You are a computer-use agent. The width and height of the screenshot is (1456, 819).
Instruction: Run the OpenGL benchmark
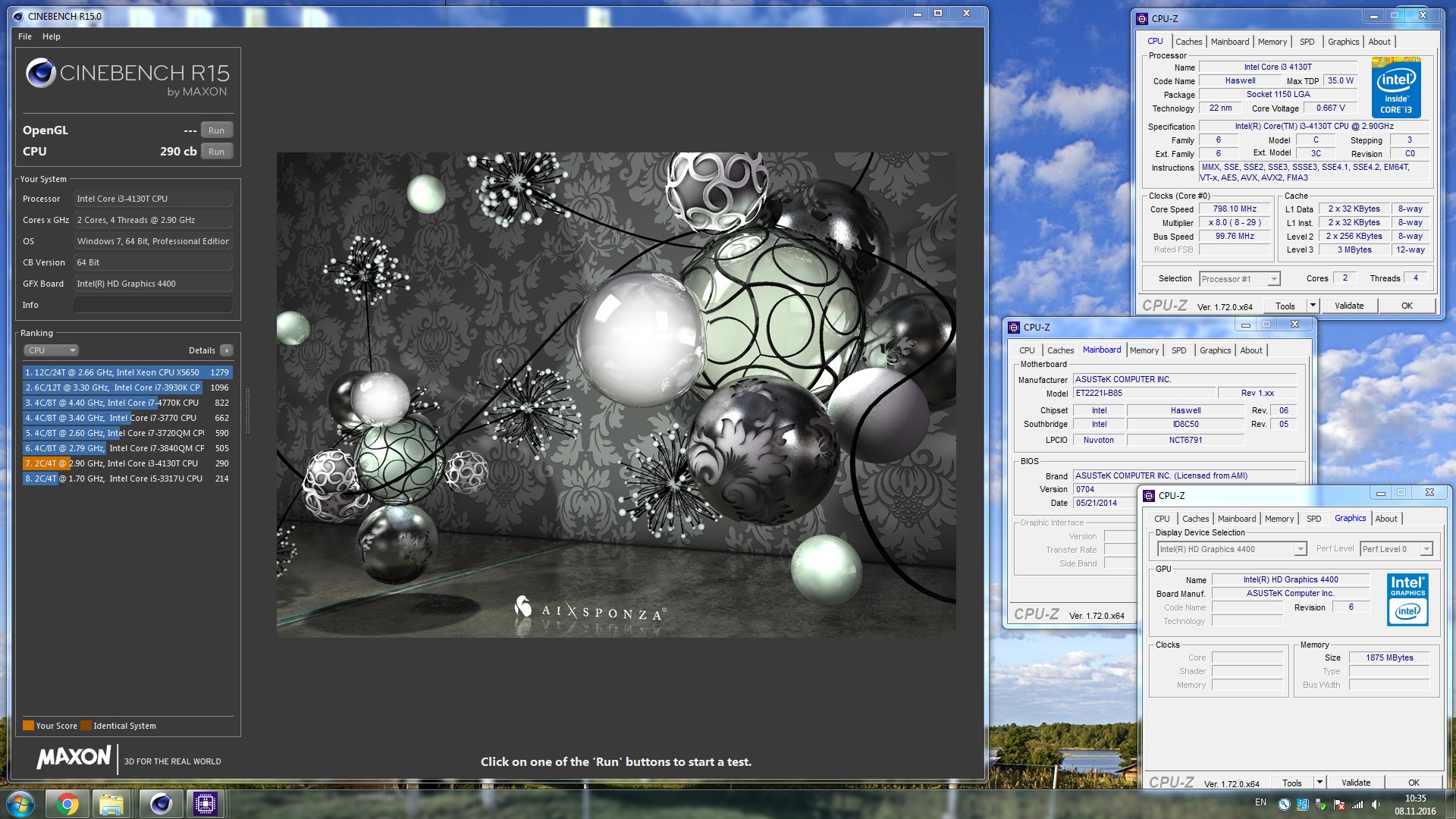[216, 130]
